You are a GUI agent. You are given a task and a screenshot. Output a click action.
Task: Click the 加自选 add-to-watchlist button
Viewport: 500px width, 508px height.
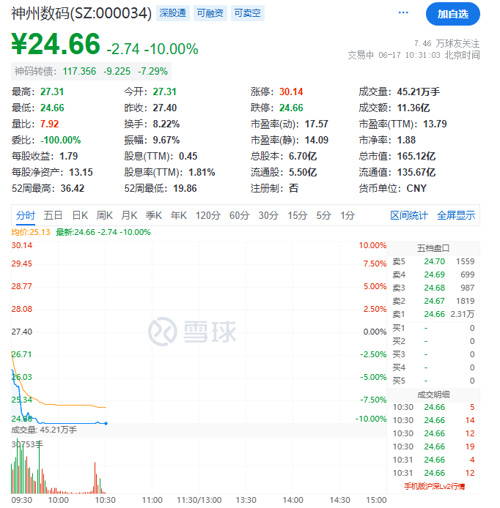(453, 14)
